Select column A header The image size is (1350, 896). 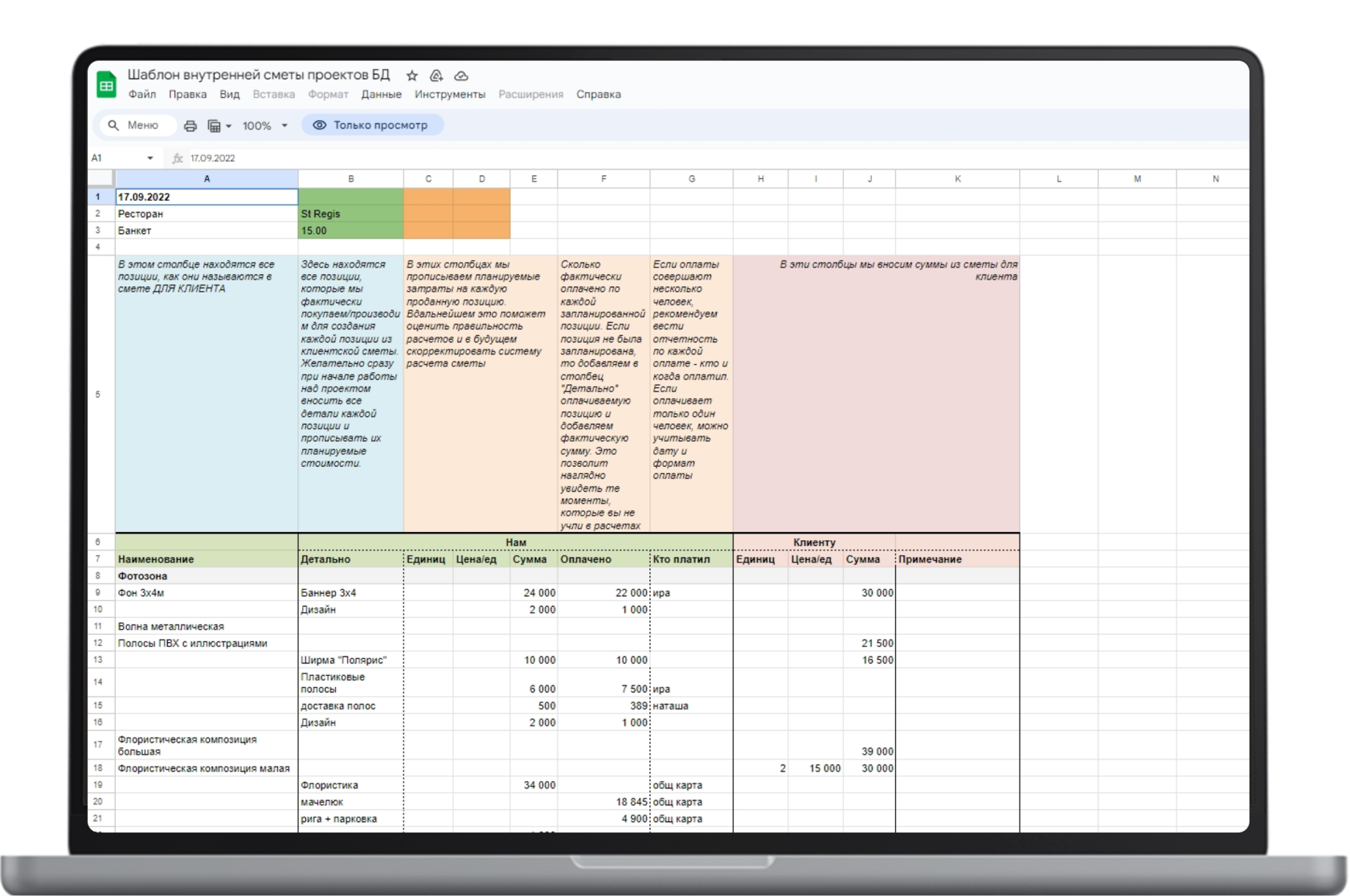click(x=207, y=178)
